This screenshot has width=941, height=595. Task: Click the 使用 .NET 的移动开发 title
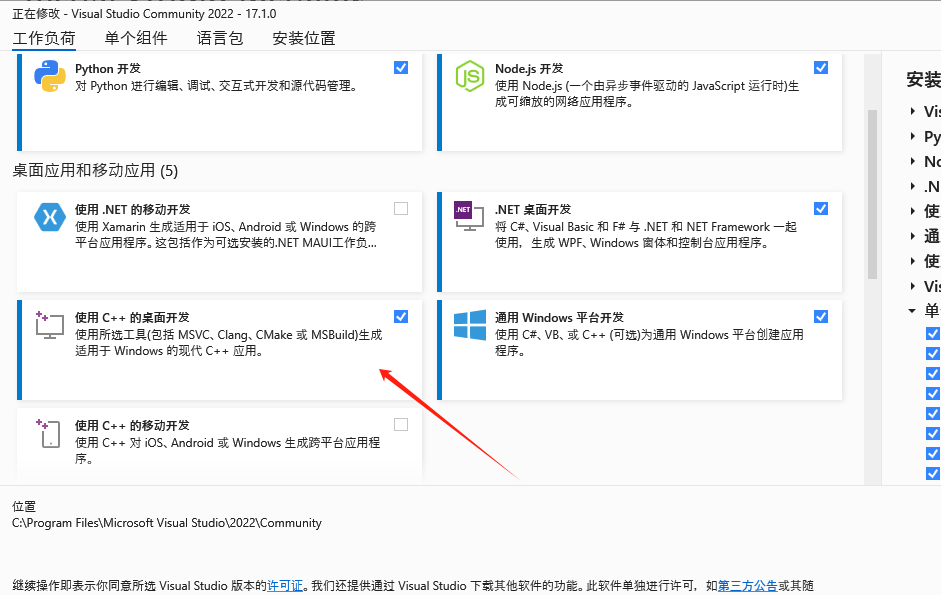(x=133, y=210)
